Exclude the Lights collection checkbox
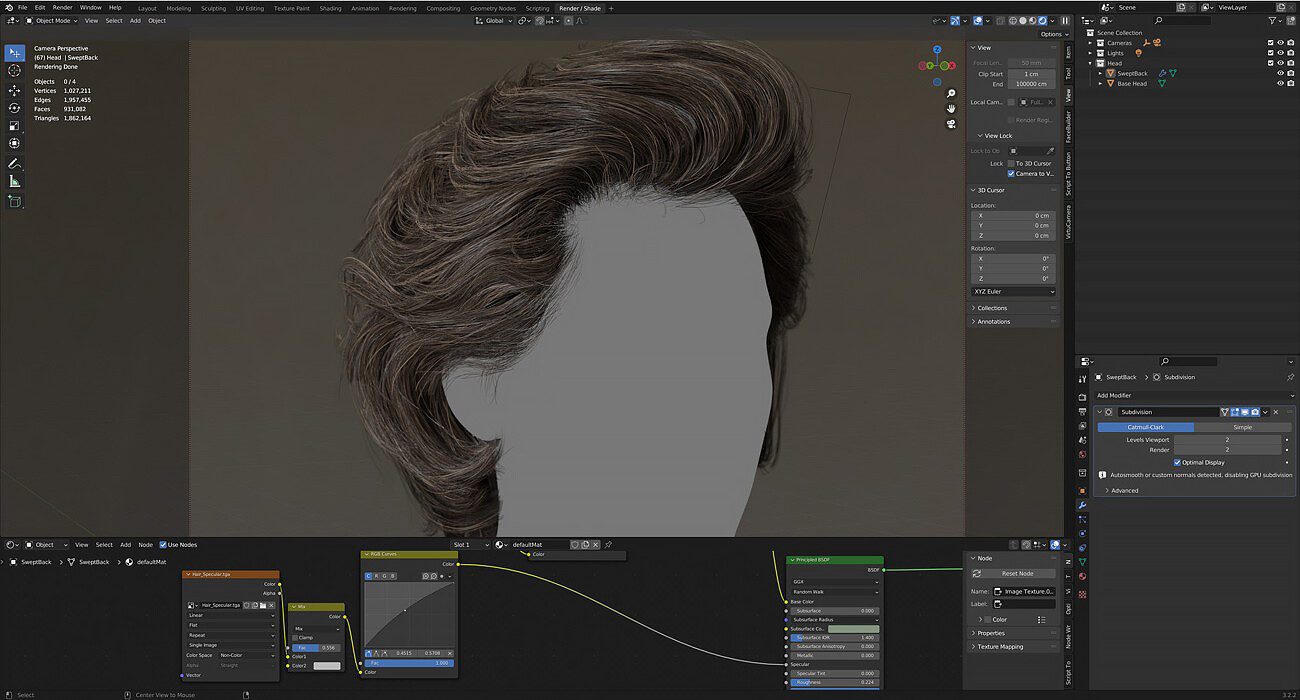The image size is (1300, 700). [x=1271, y=53]
